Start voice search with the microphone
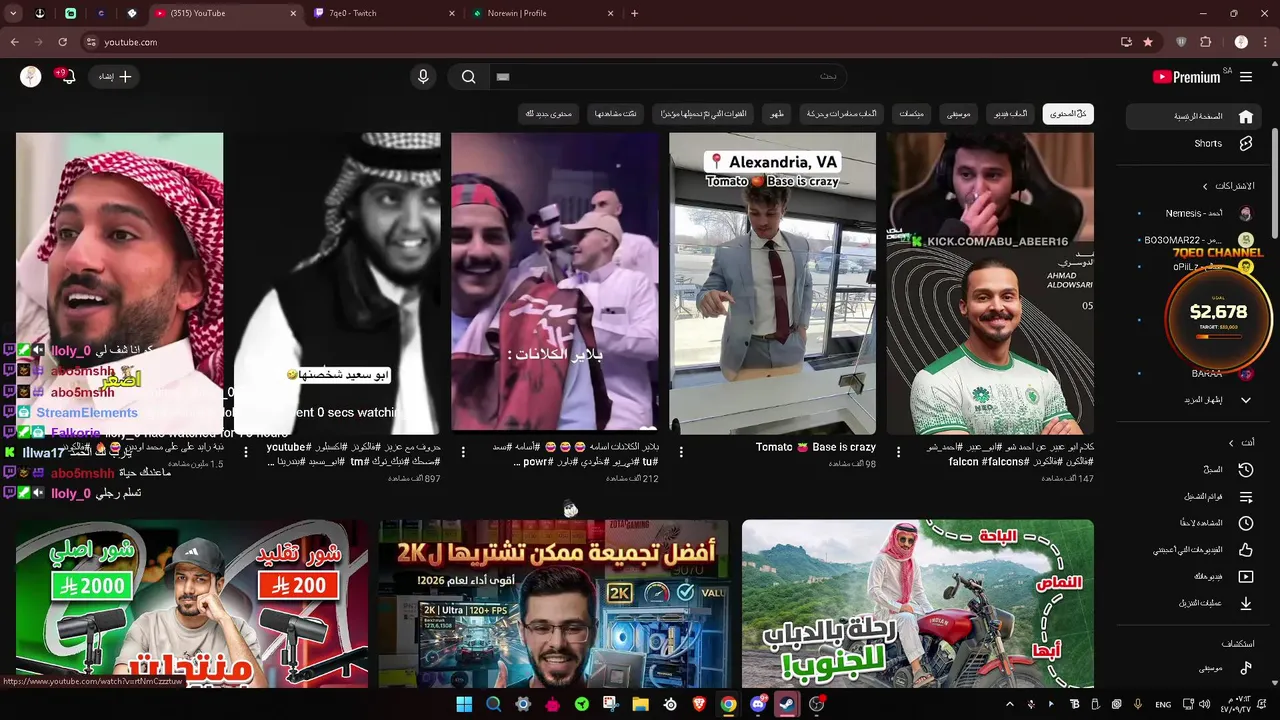 click(423, 77)
